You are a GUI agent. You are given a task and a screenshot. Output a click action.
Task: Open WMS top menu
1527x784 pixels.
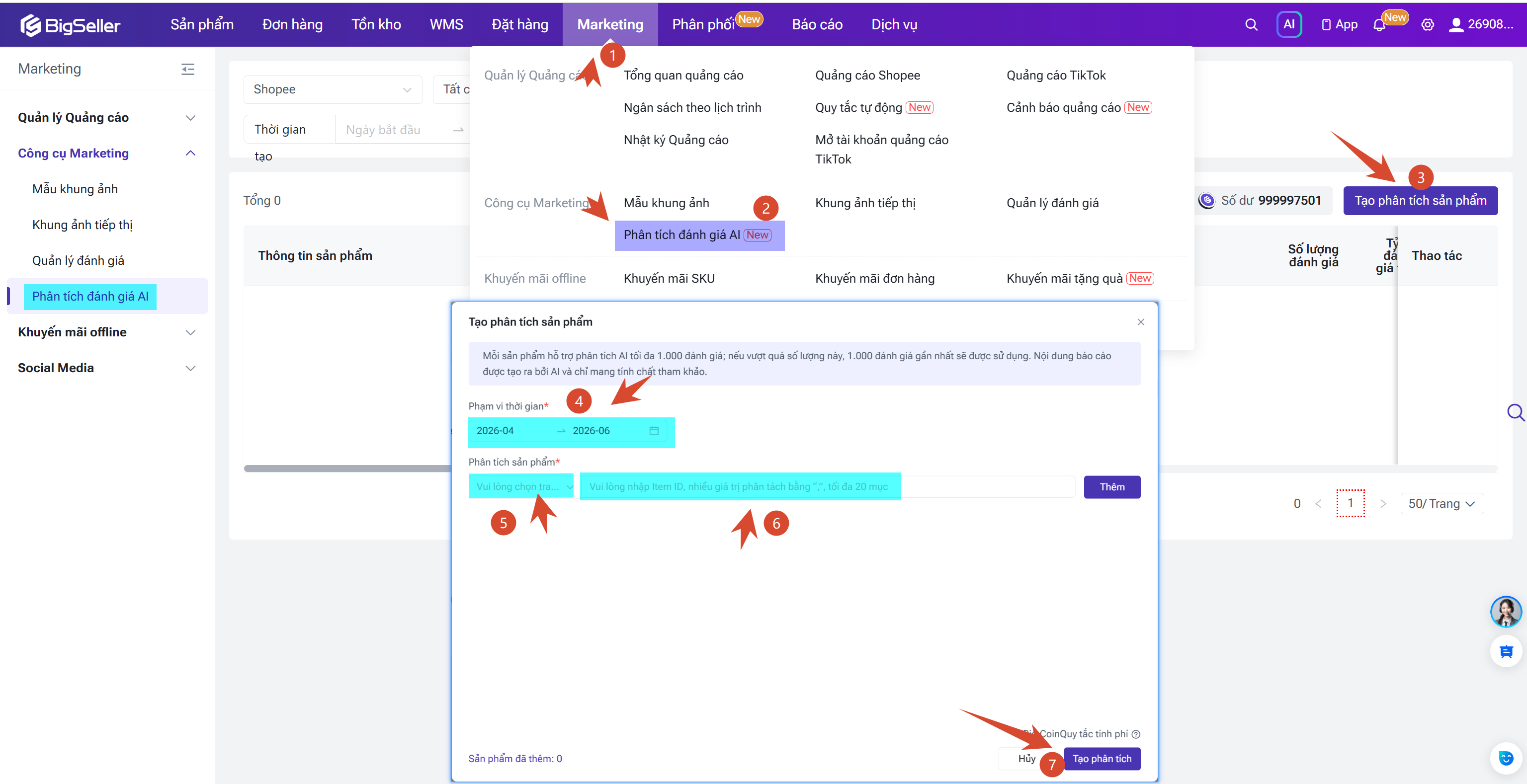coord(446,25)
